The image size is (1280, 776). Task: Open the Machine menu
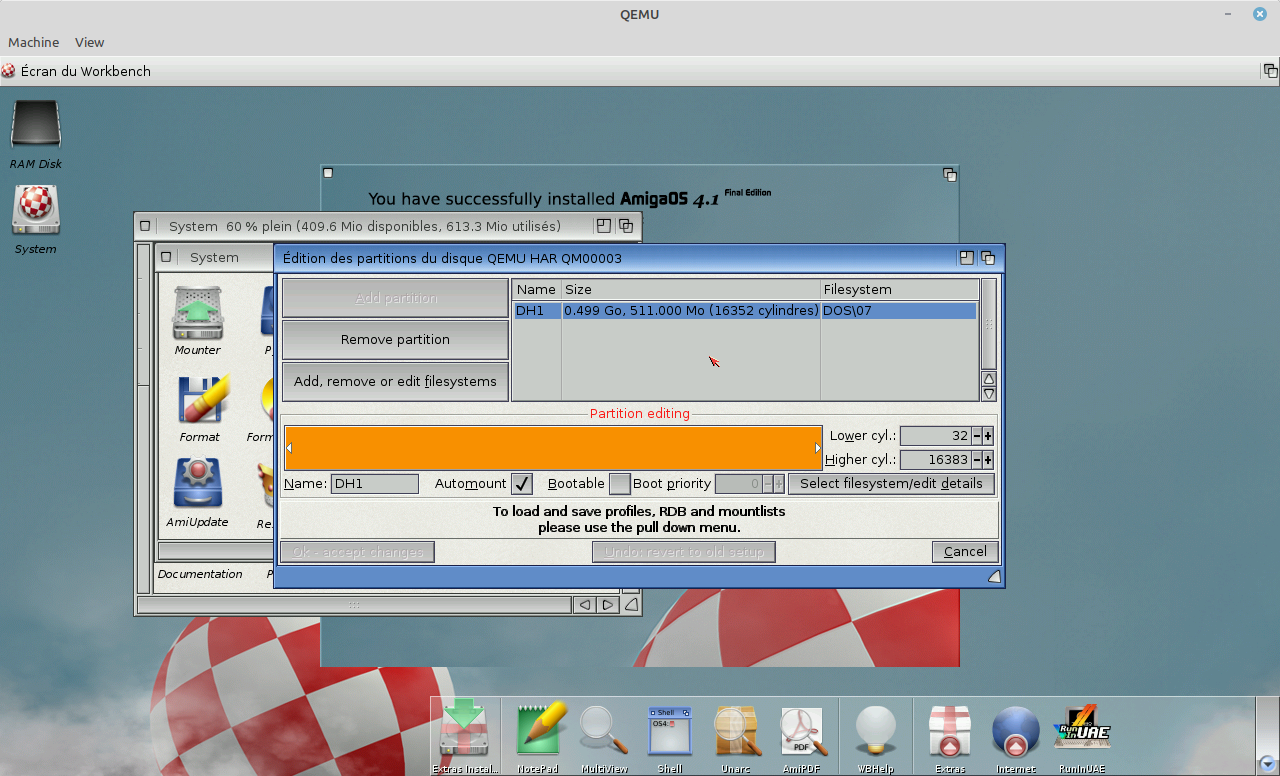[33, 42]
